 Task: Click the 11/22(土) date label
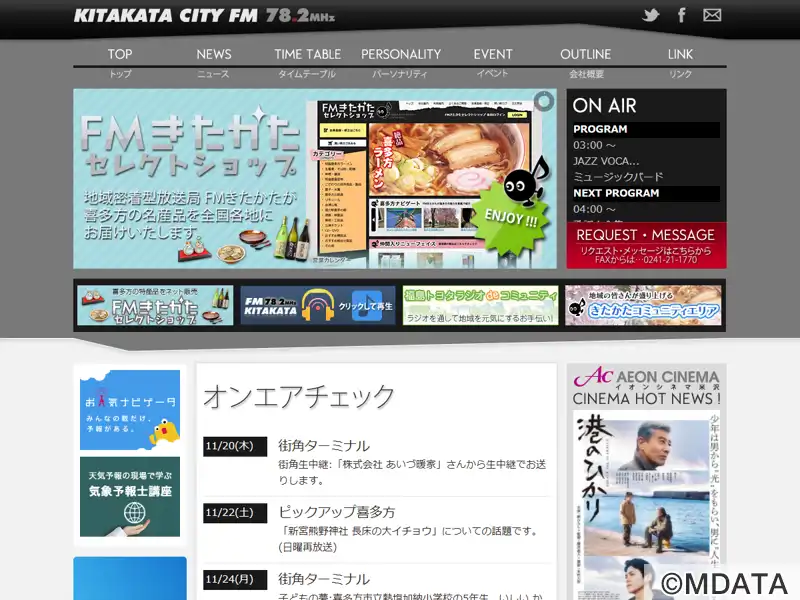coord(235,513)
